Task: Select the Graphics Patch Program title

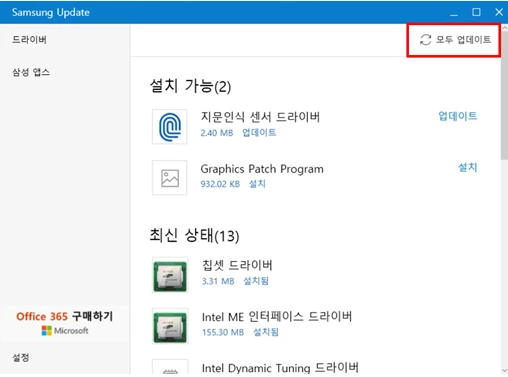Action: point(262,169)
